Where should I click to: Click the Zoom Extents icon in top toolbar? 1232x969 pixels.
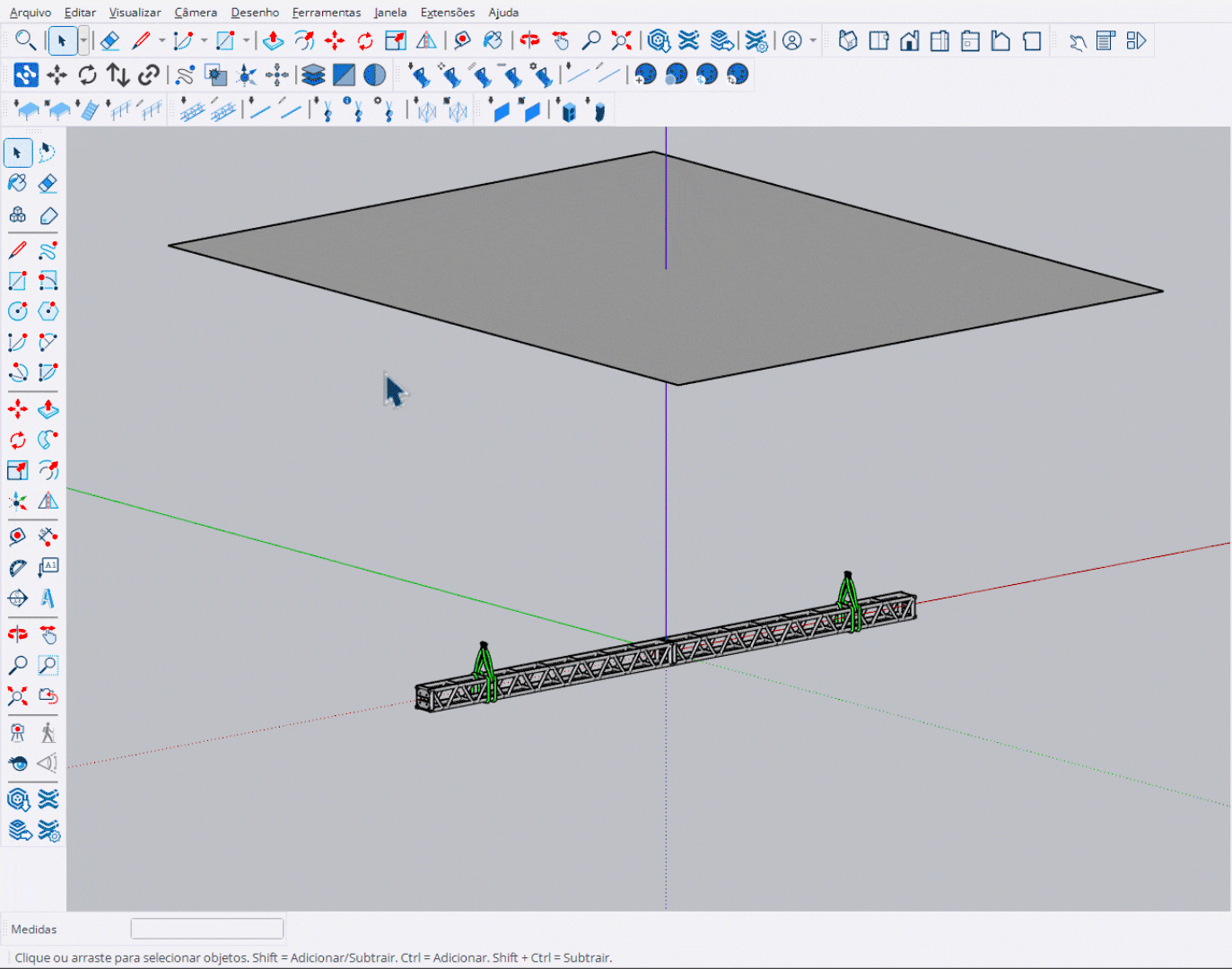click(621, 41)
